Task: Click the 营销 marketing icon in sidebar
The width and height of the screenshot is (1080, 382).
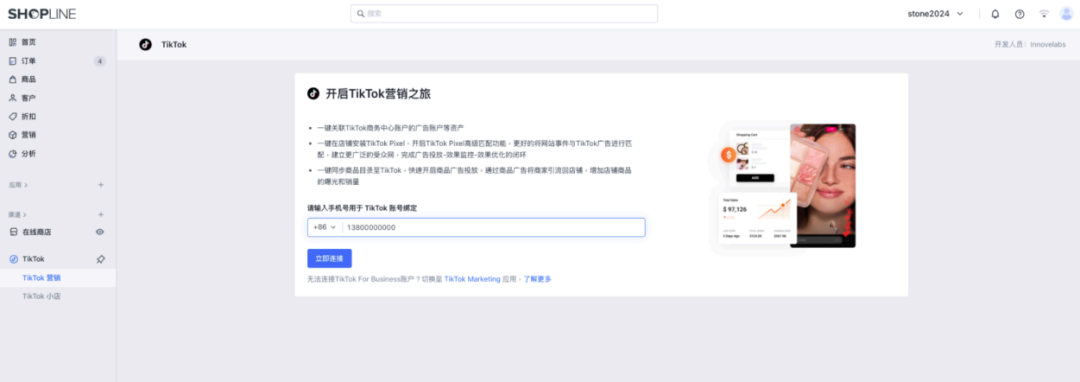Action: pos(12,136)
